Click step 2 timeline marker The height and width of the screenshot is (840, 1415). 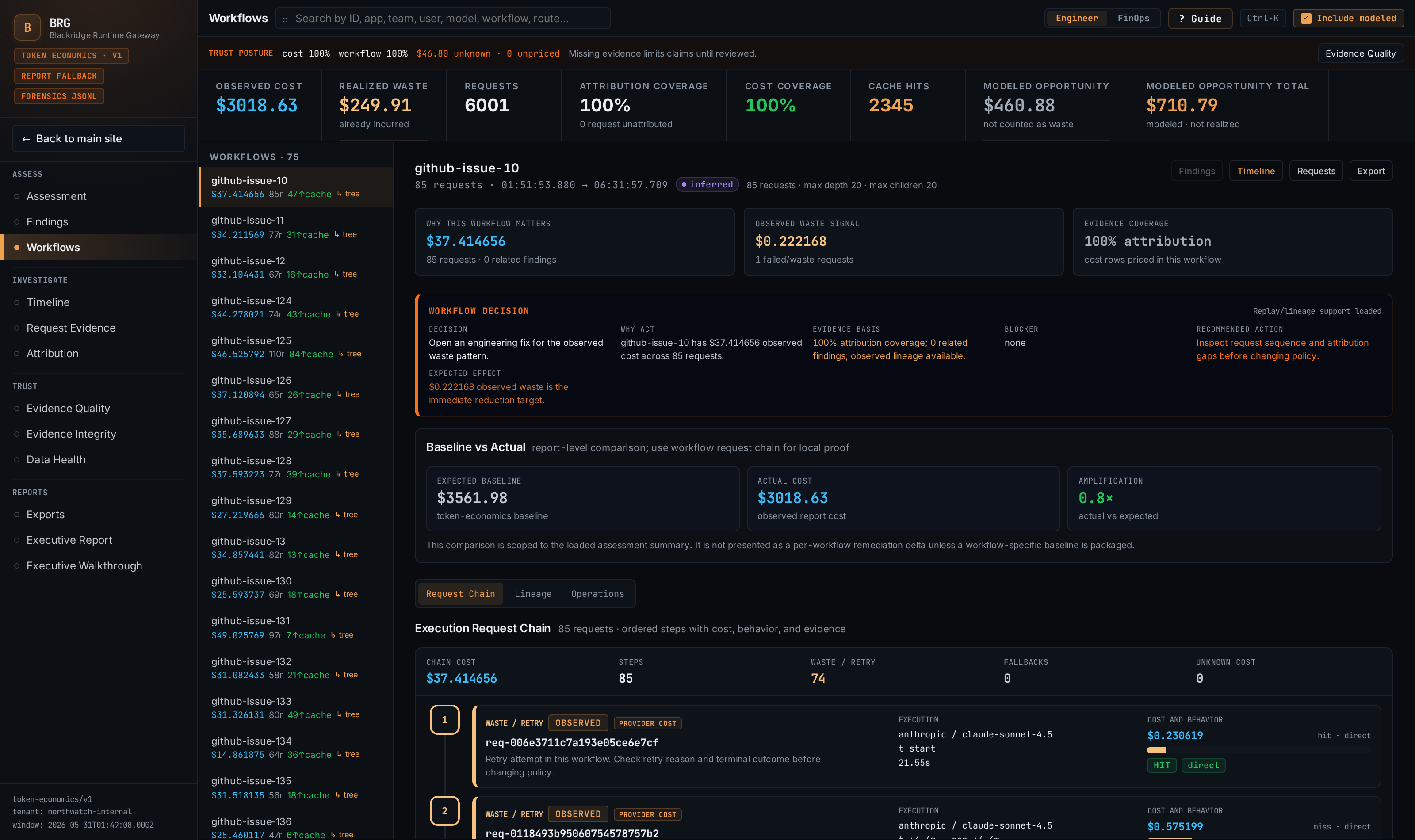444,810
